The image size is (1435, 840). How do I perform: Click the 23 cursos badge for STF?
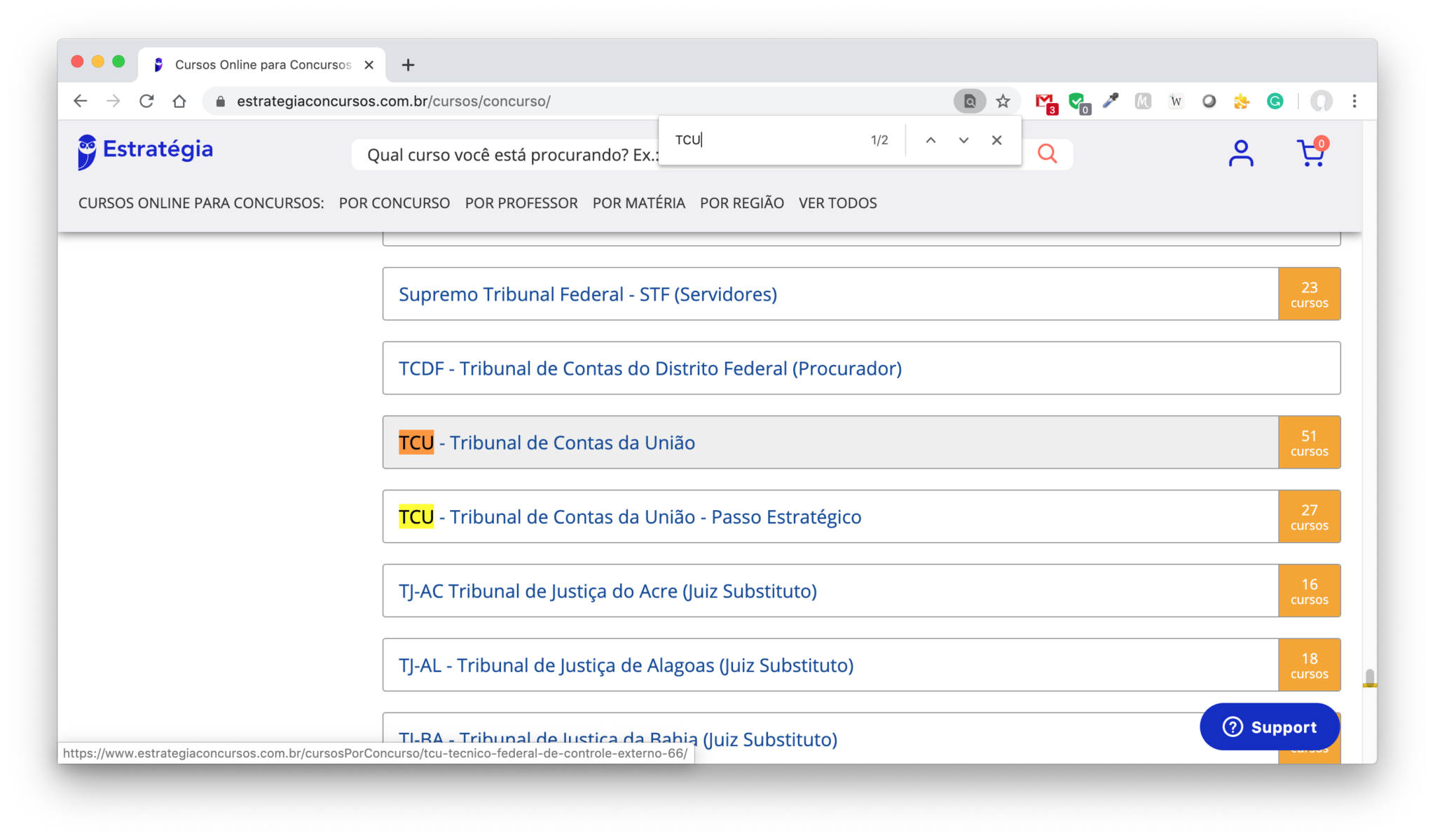(x=1310, y=294)
